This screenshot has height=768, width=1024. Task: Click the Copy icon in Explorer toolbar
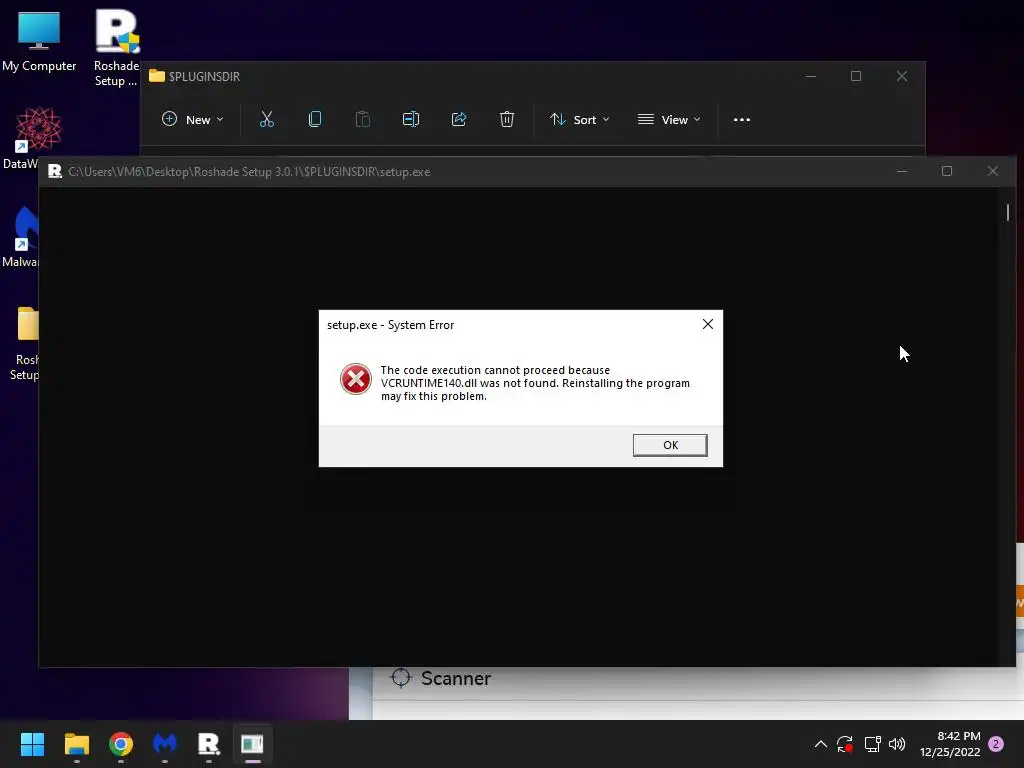(315, 120)
